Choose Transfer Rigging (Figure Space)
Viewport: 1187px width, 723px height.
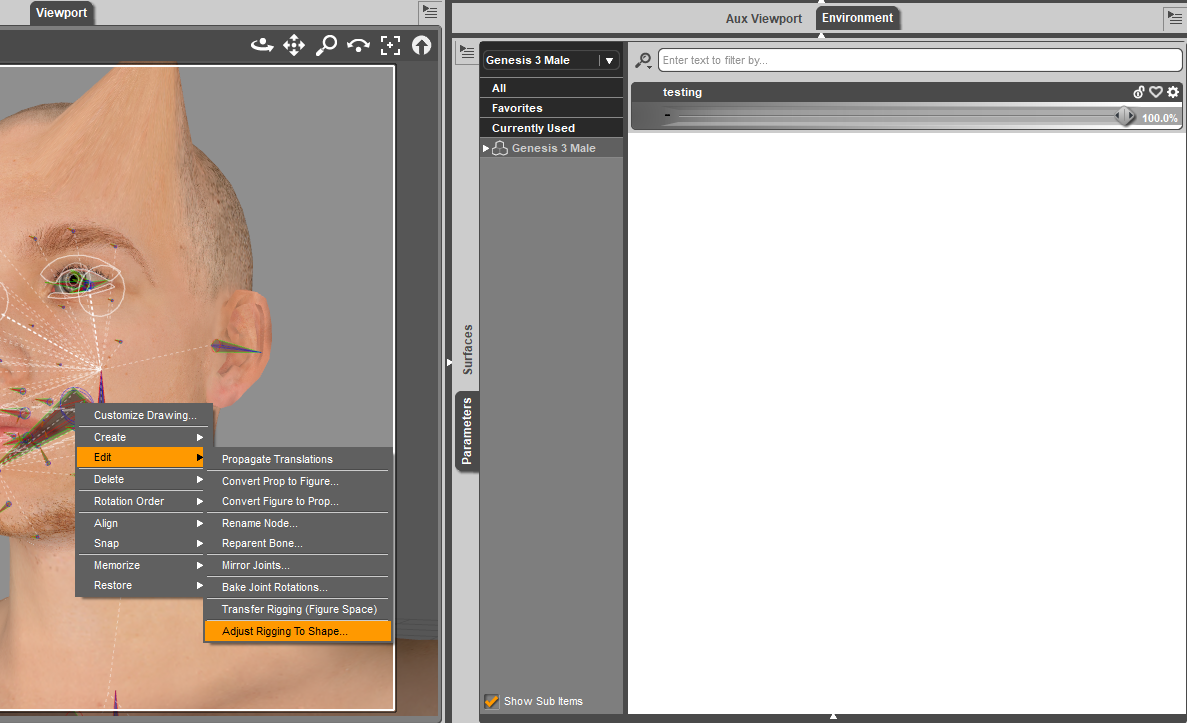pyautogui.click(x=298, y=609)
